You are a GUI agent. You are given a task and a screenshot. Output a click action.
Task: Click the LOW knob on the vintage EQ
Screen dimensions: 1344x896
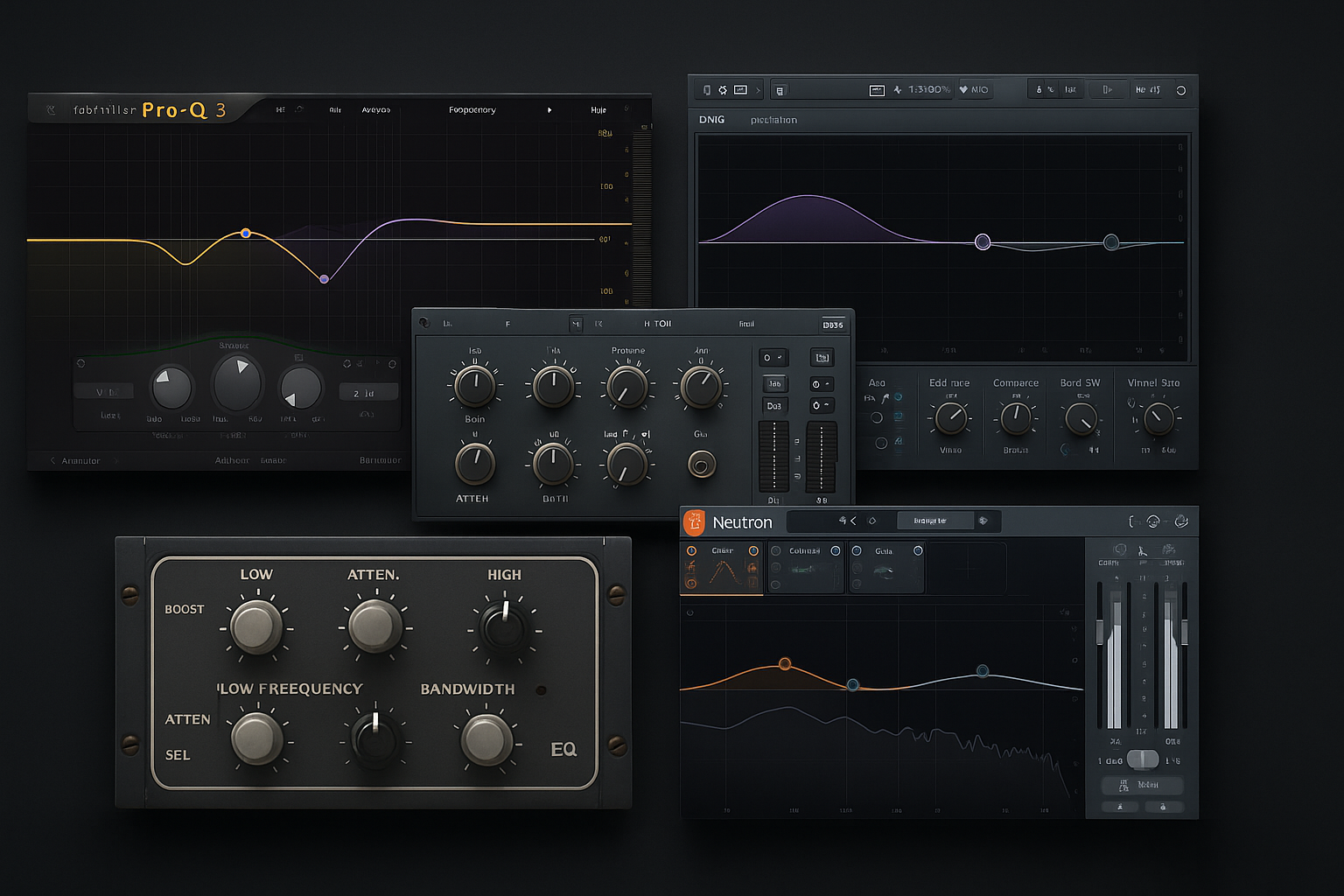tap(256, 626)
